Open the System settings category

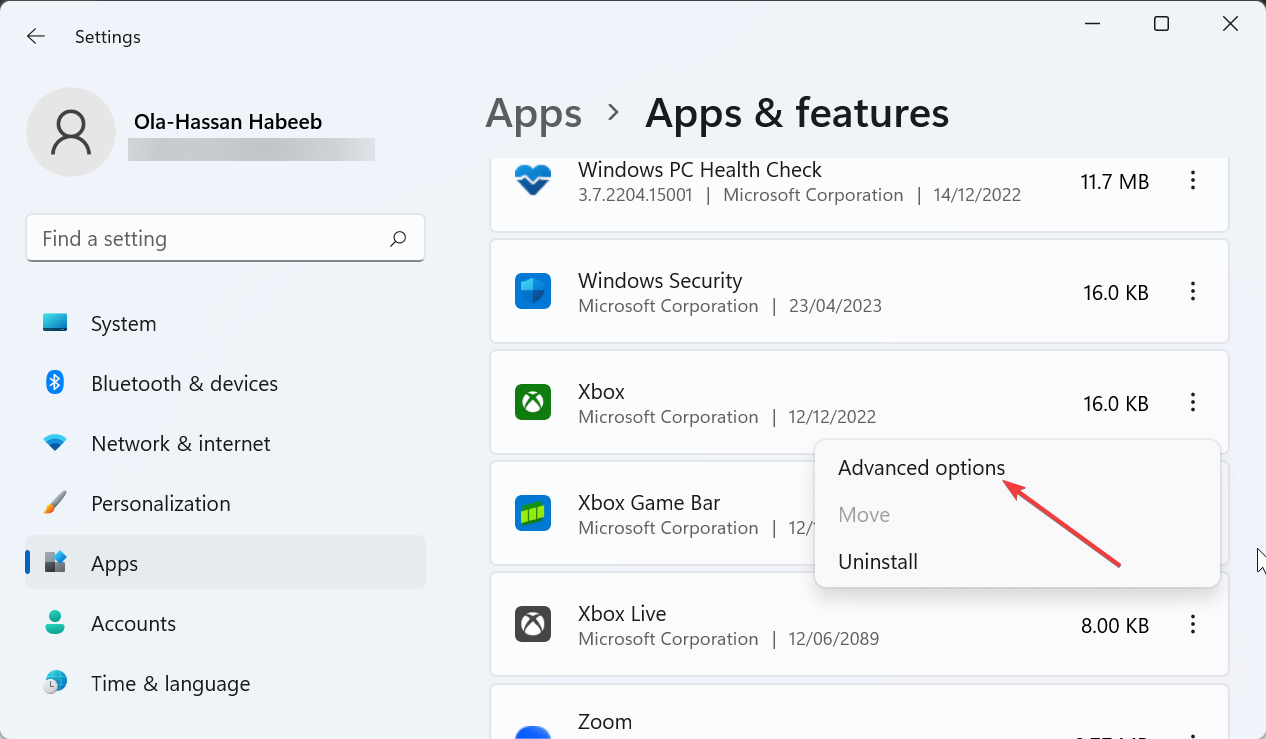tap(225, 324)
